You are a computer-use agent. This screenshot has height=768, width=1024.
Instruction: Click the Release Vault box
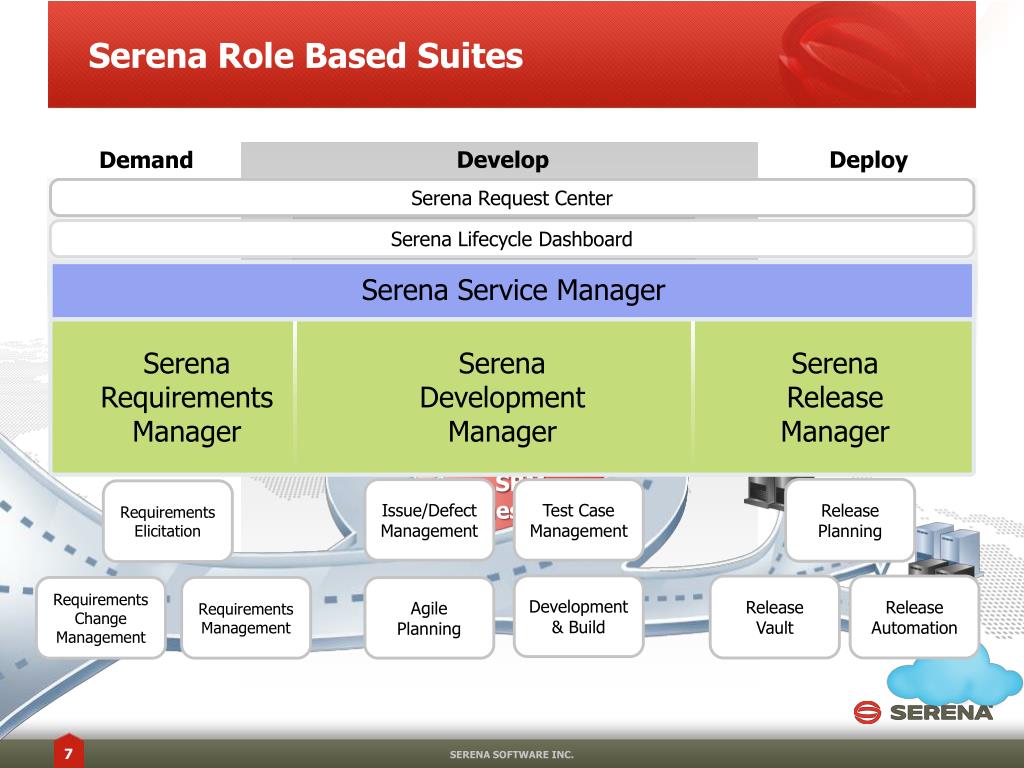coord(775,617)
